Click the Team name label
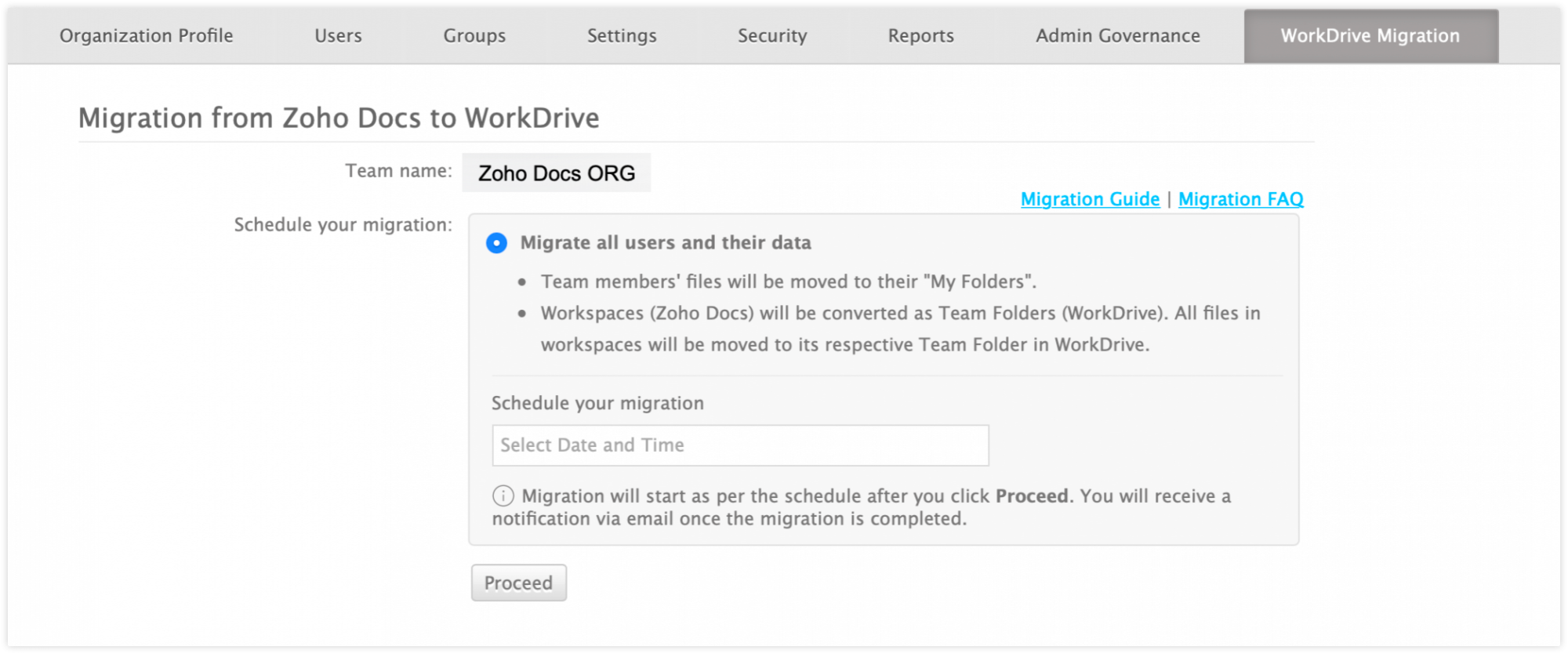The width and height of the screenshot is (1568, 654). (x=396, y=170)
